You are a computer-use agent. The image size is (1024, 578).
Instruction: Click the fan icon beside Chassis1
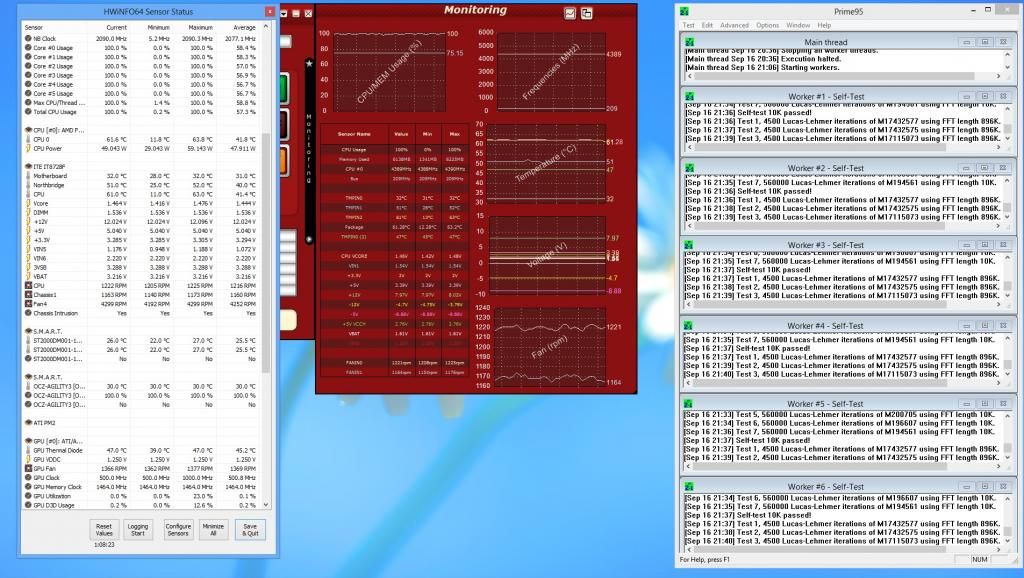click(x=28, y=295)
